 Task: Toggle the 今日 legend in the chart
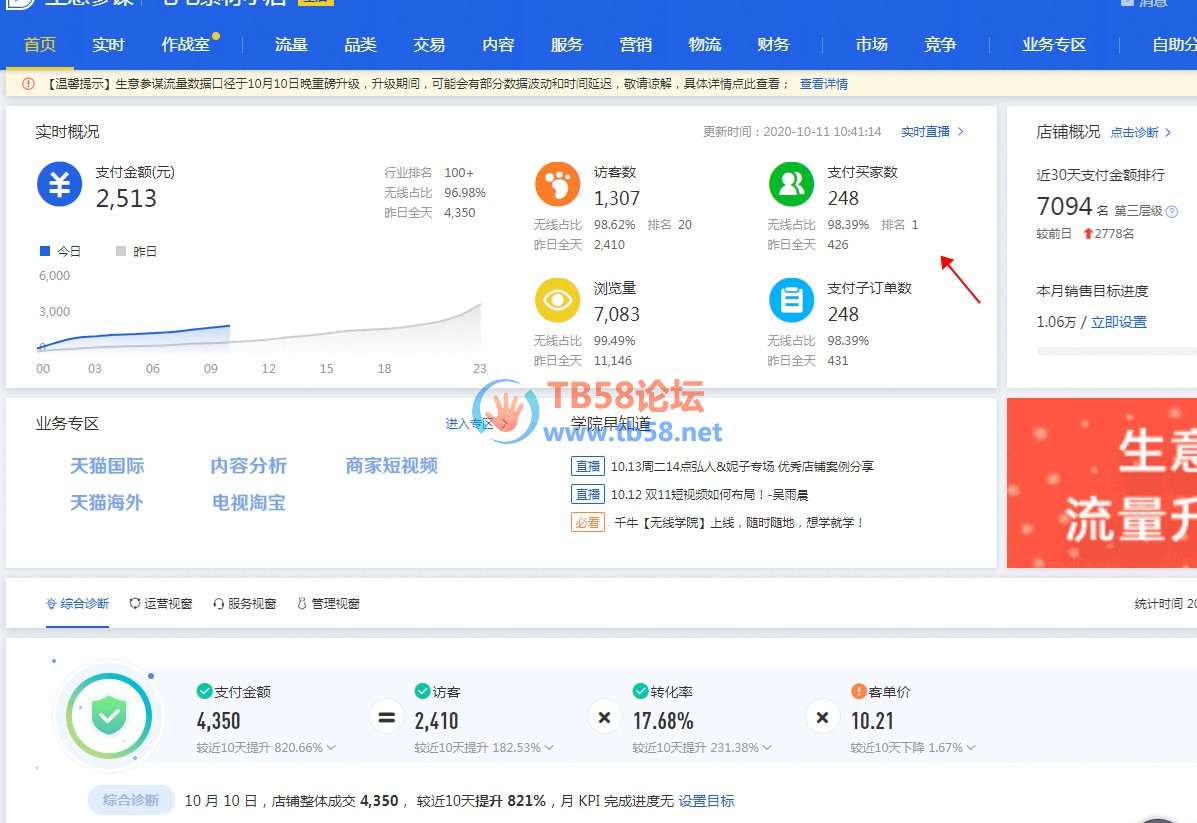pos(60,251)
